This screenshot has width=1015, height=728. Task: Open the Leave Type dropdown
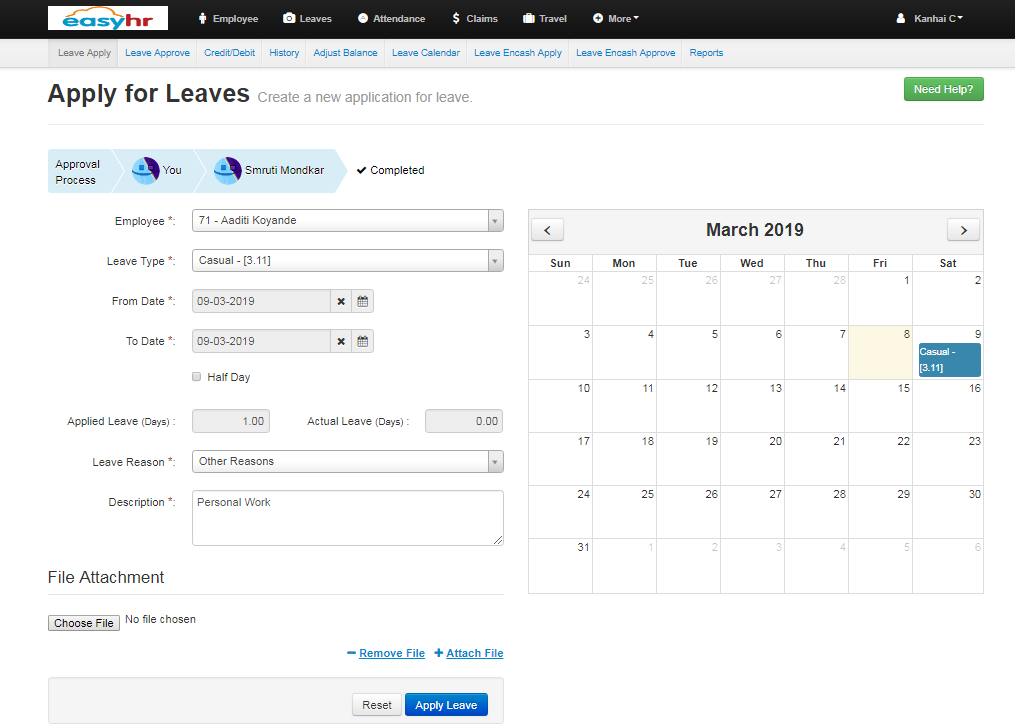[x=495, y=261]
